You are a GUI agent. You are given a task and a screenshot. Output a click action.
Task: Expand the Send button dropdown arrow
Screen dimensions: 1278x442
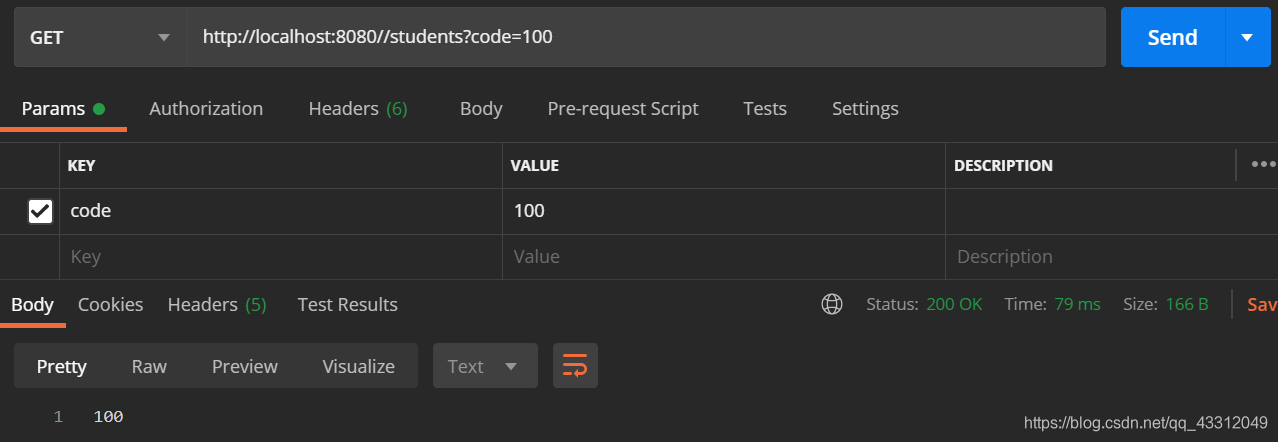1247,37
